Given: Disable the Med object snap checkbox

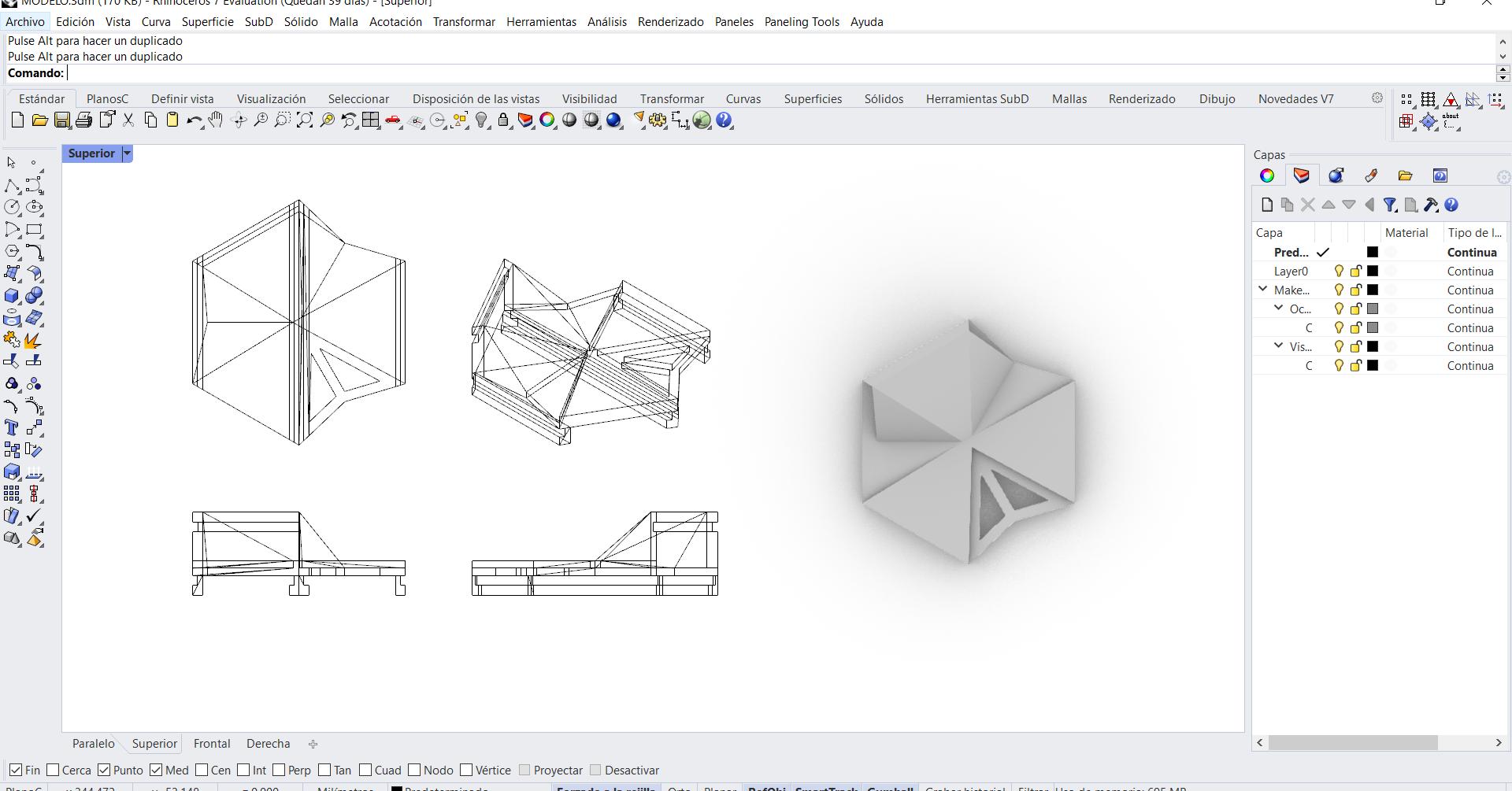Looking at the screenshot, I should 156,771.
